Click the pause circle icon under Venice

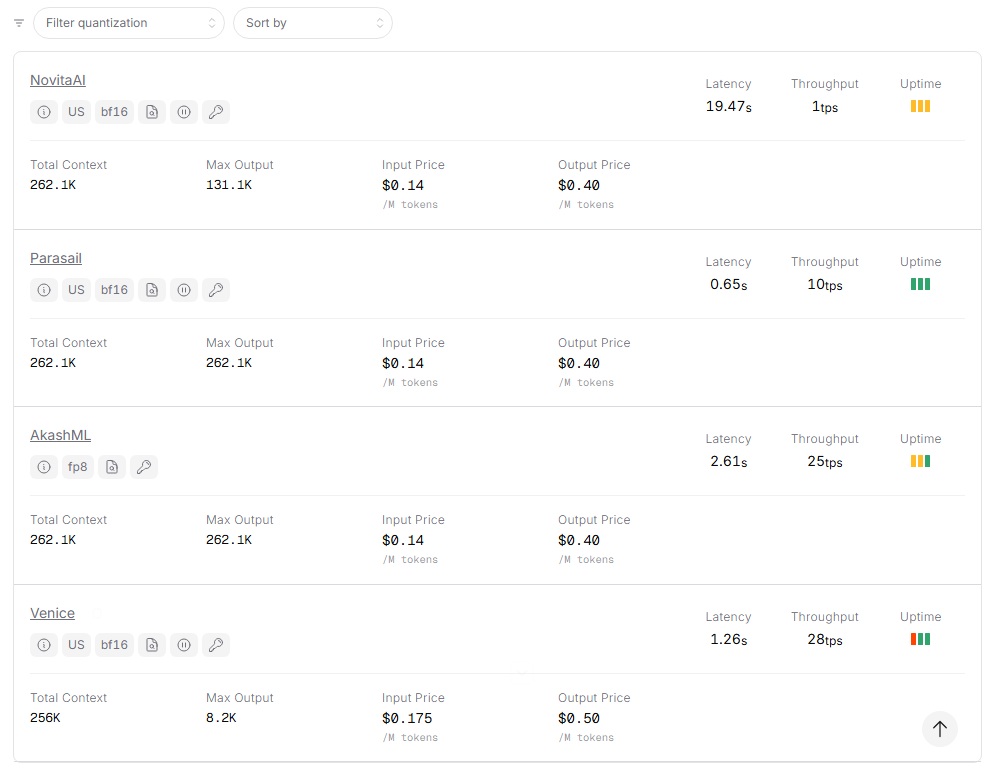pos(184,645)
